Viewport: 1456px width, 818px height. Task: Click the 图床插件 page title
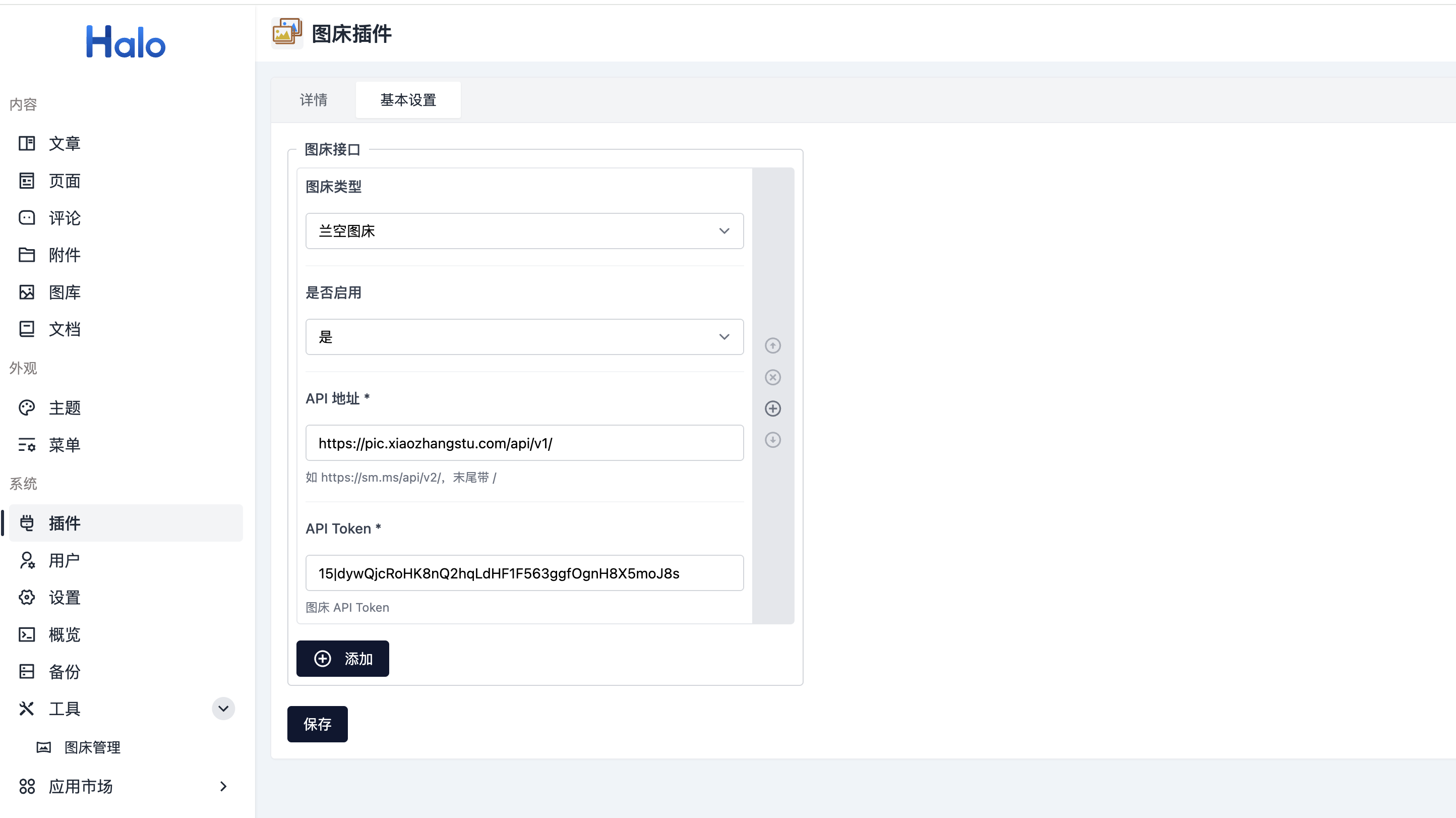(x=351, y=33)
